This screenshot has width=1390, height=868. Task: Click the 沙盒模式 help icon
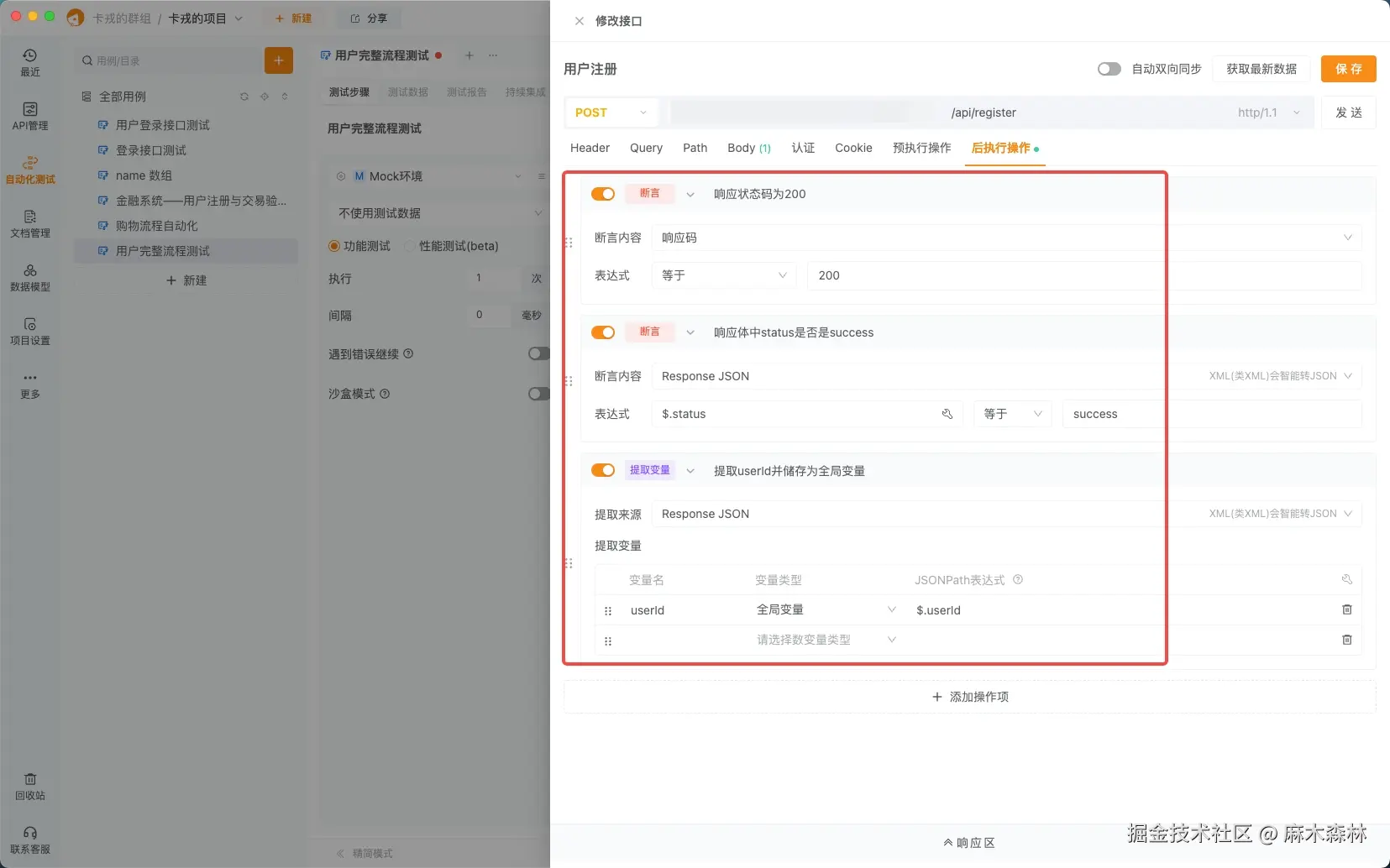click(x=385, y=393)
